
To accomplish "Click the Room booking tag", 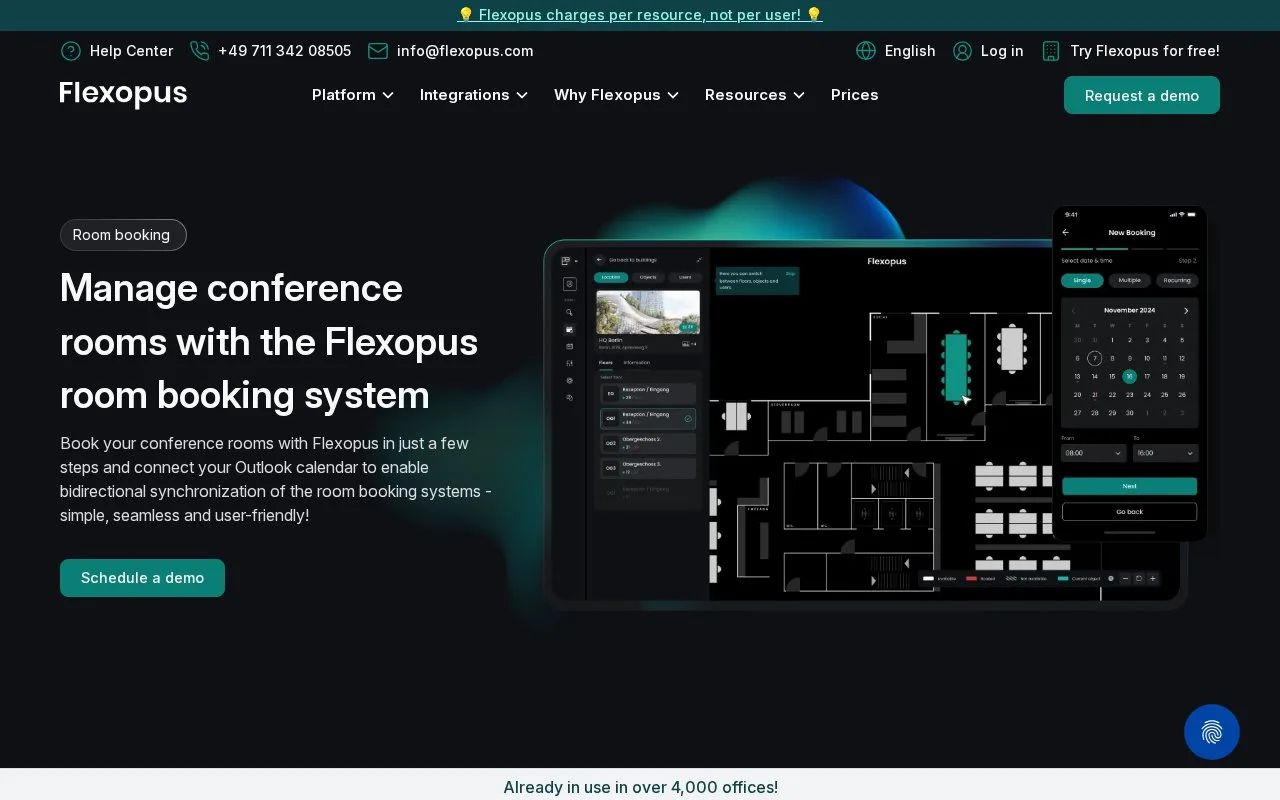I will (123, 235).
